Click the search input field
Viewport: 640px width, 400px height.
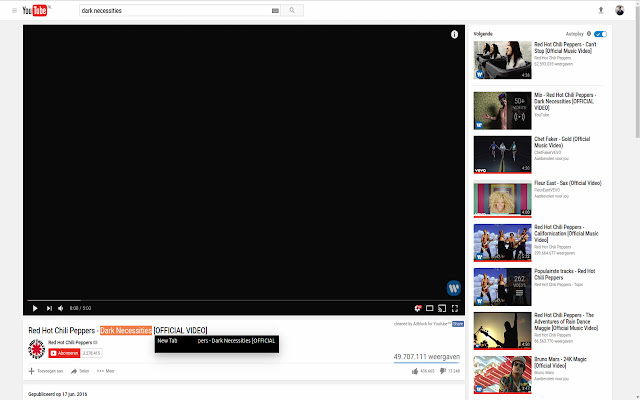click(176, 11)
